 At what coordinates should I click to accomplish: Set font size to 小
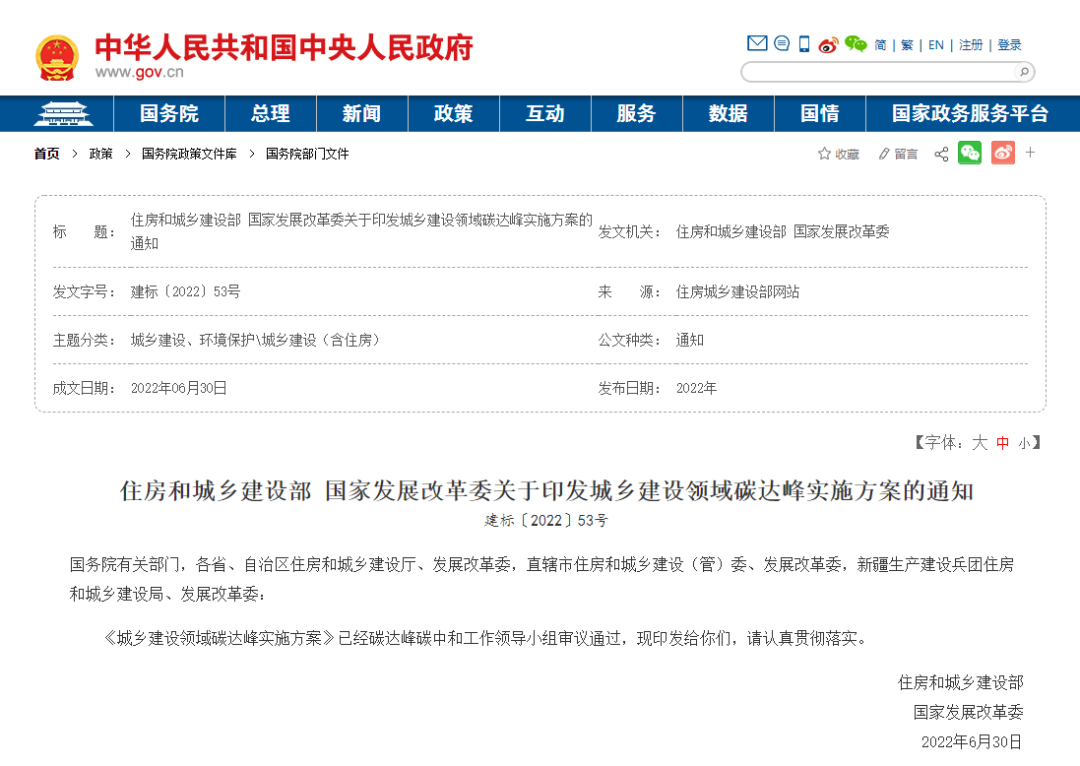tap(1024, 444)
